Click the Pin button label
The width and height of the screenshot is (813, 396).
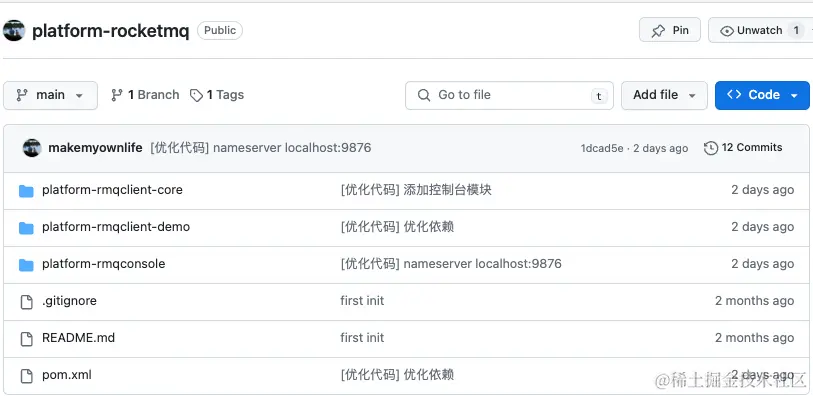[680, 31]
